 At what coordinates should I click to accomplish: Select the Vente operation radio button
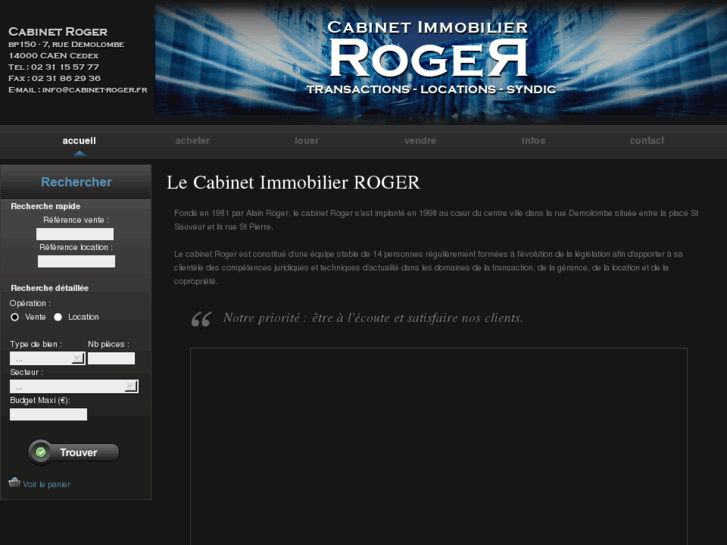[x=15, y=317]
